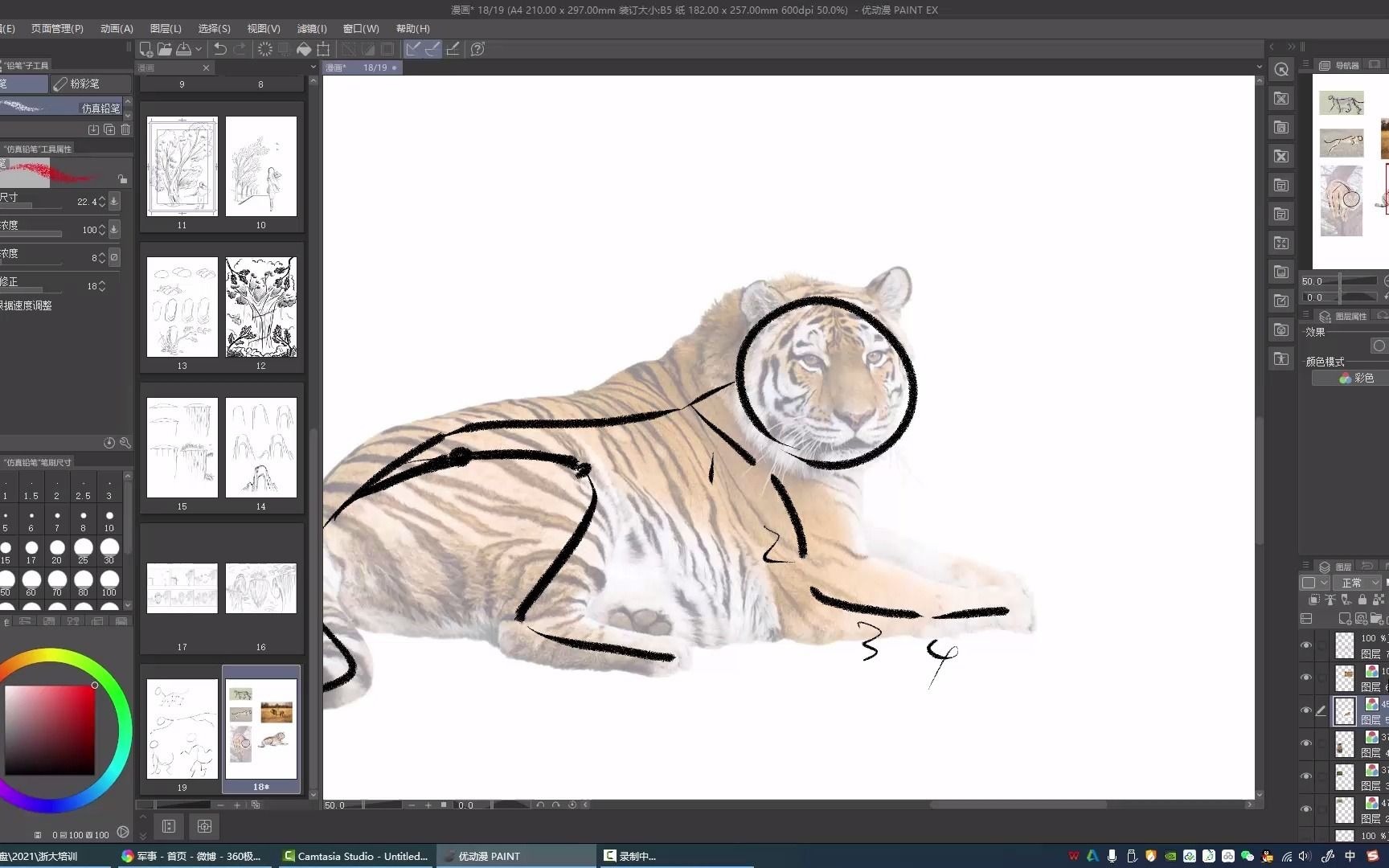Click the stabilization 修正 slider
1389x868 pixels.
(x=31, y=290)
